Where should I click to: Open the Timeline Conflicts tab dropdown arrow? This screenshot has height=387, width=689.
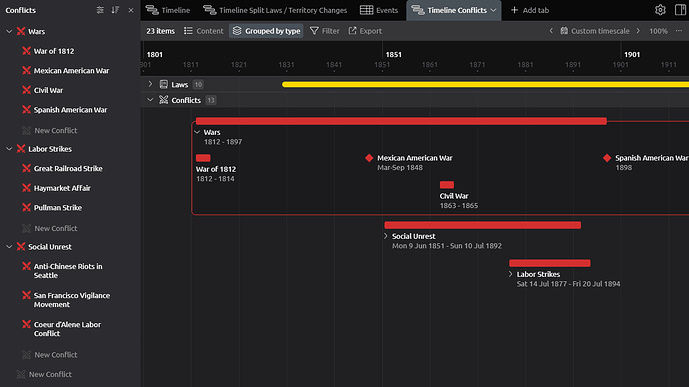click(x=493, y=10)
